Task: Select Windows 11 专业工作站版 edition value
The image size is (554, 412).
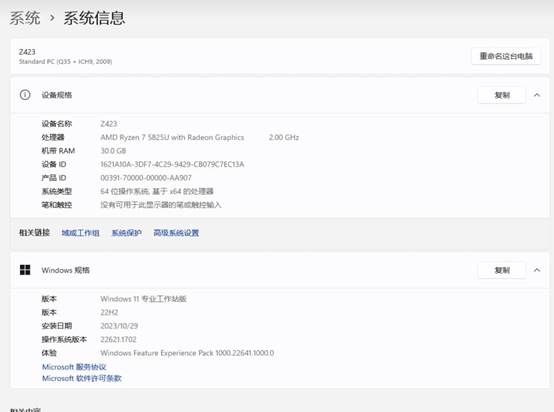Action: [143, 299]
